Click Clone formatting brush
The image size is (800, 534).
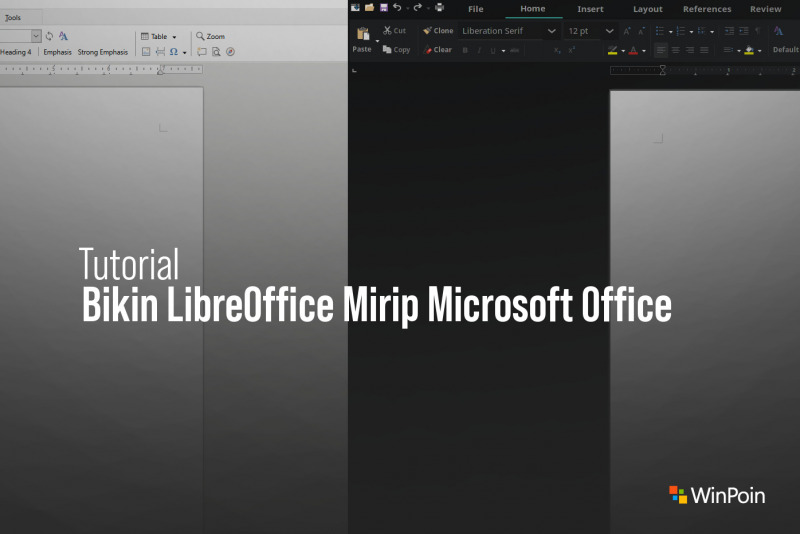point(438,31)
